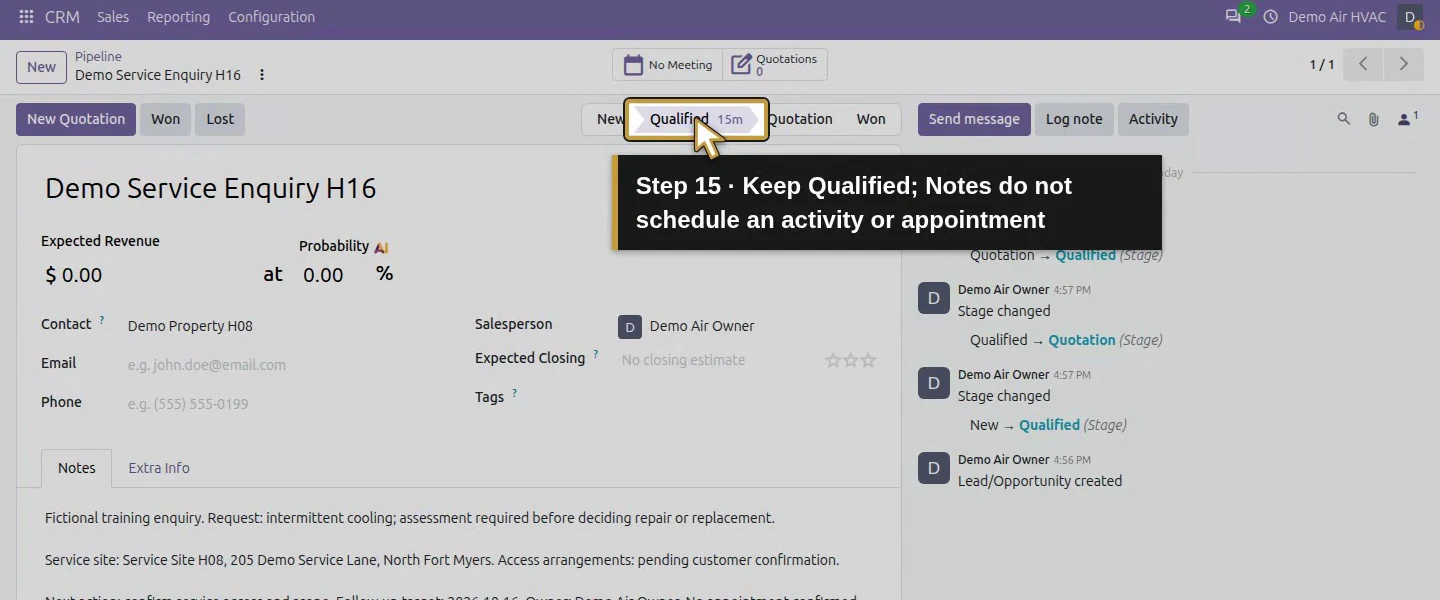Open the record actions kebab menu
Image resolution: width=1440 pixels, height=600 pixels.
point(262,75)
